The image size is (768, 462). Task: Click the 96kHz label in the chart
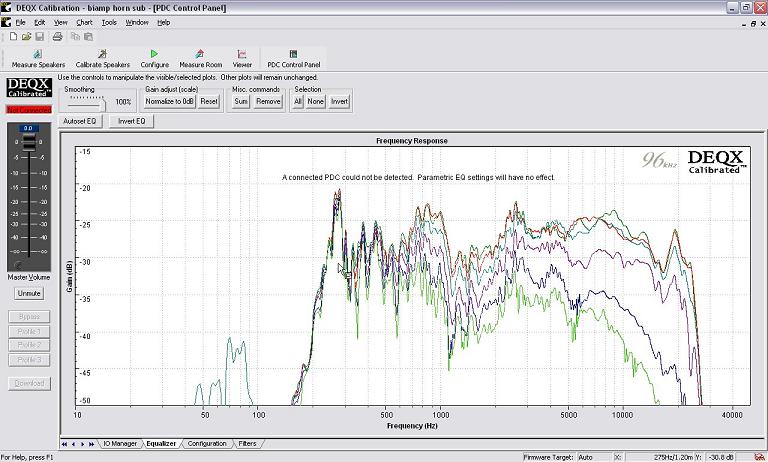(x=659, y=160)
